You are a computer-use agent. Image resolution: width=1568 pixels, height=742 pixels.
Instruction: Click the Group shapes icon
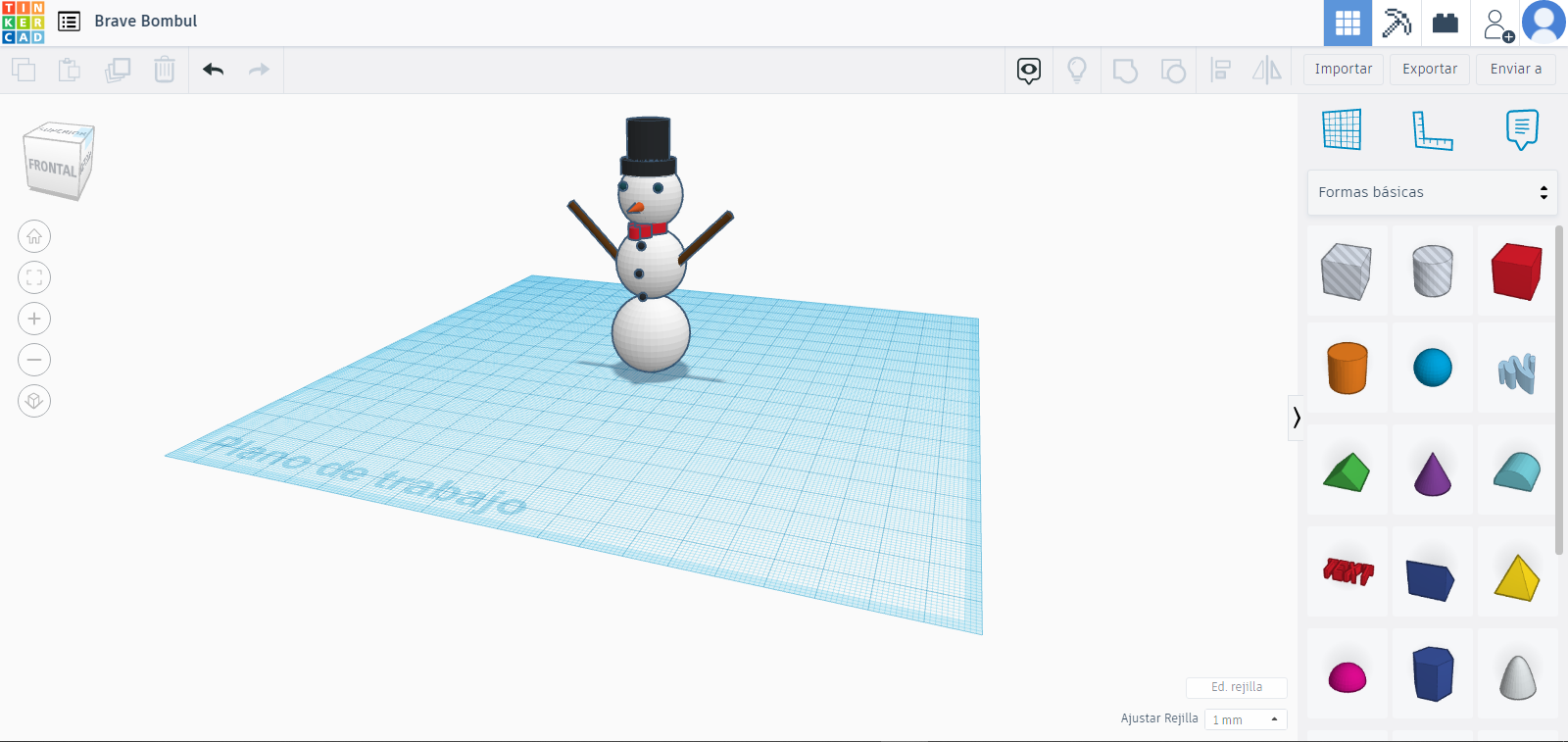coord(1125,71)
